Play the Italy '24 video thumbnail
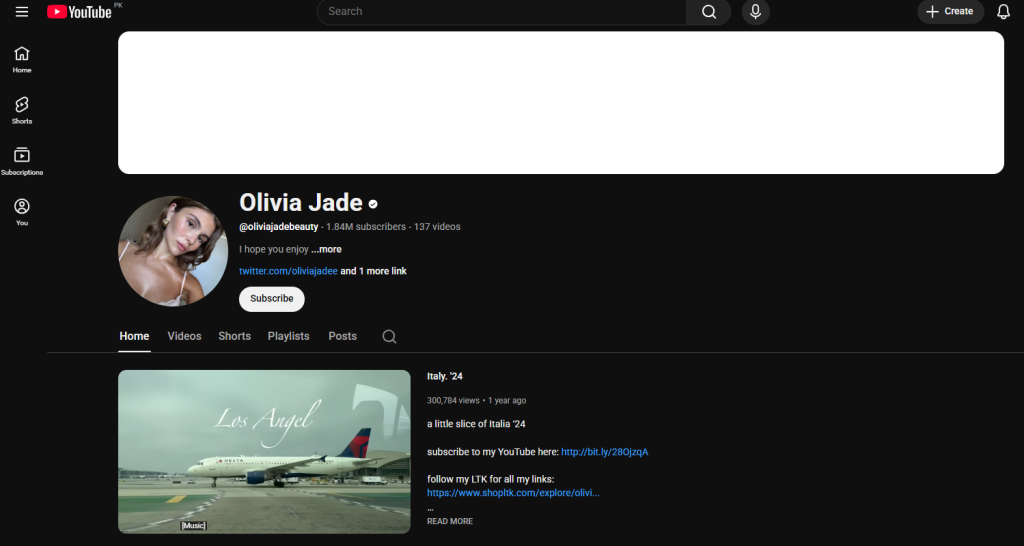 click(x=264, y=451)
